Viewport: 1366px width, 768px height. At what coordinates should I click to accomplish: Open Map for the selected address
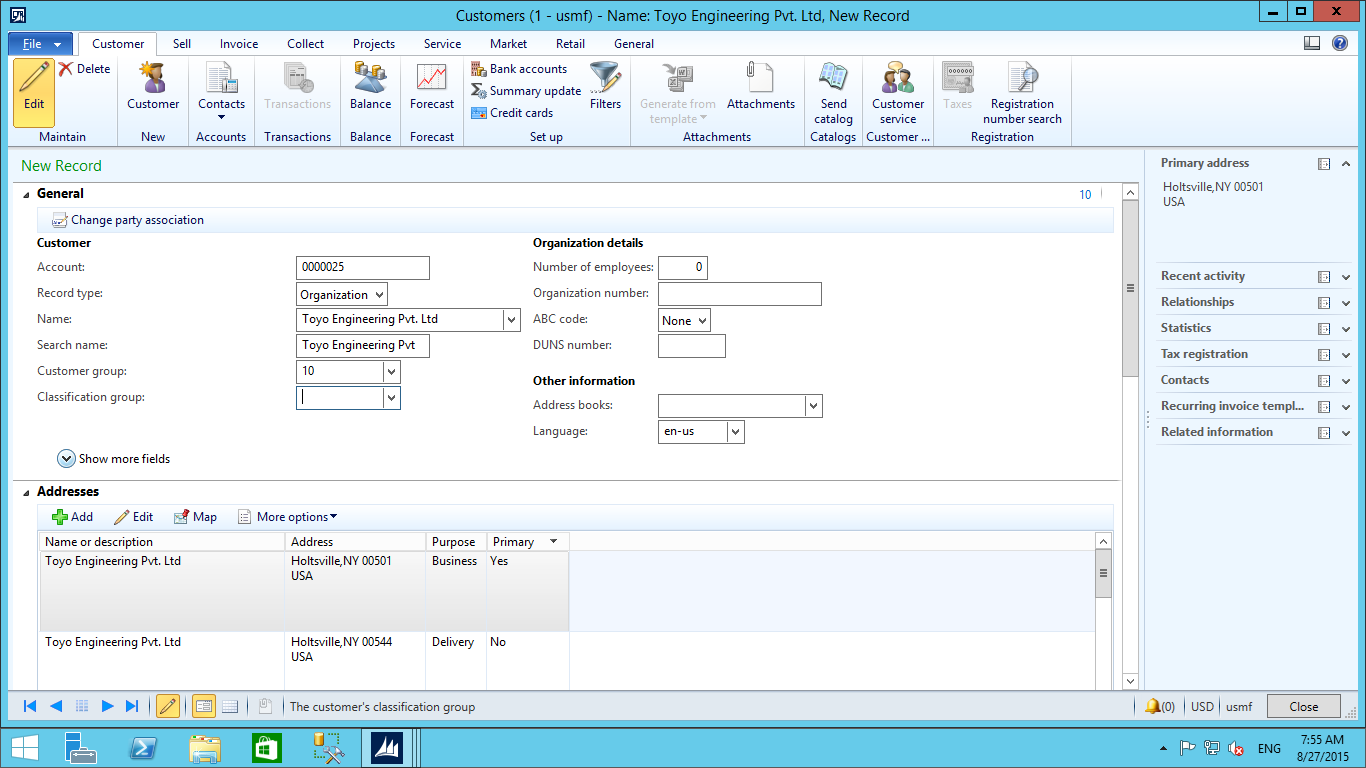click(x=195, y=517)
